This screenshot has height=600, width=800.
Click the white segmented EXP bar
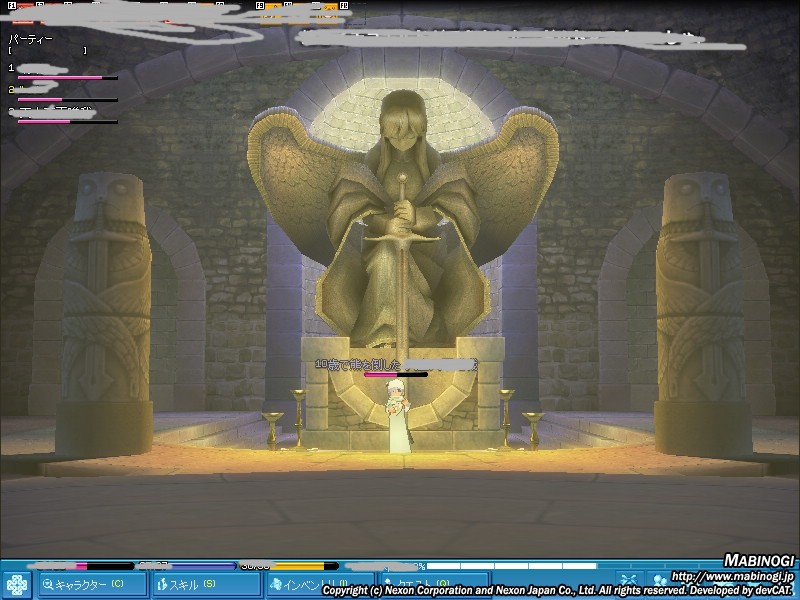pyautogui.click(x=511, y=566)
